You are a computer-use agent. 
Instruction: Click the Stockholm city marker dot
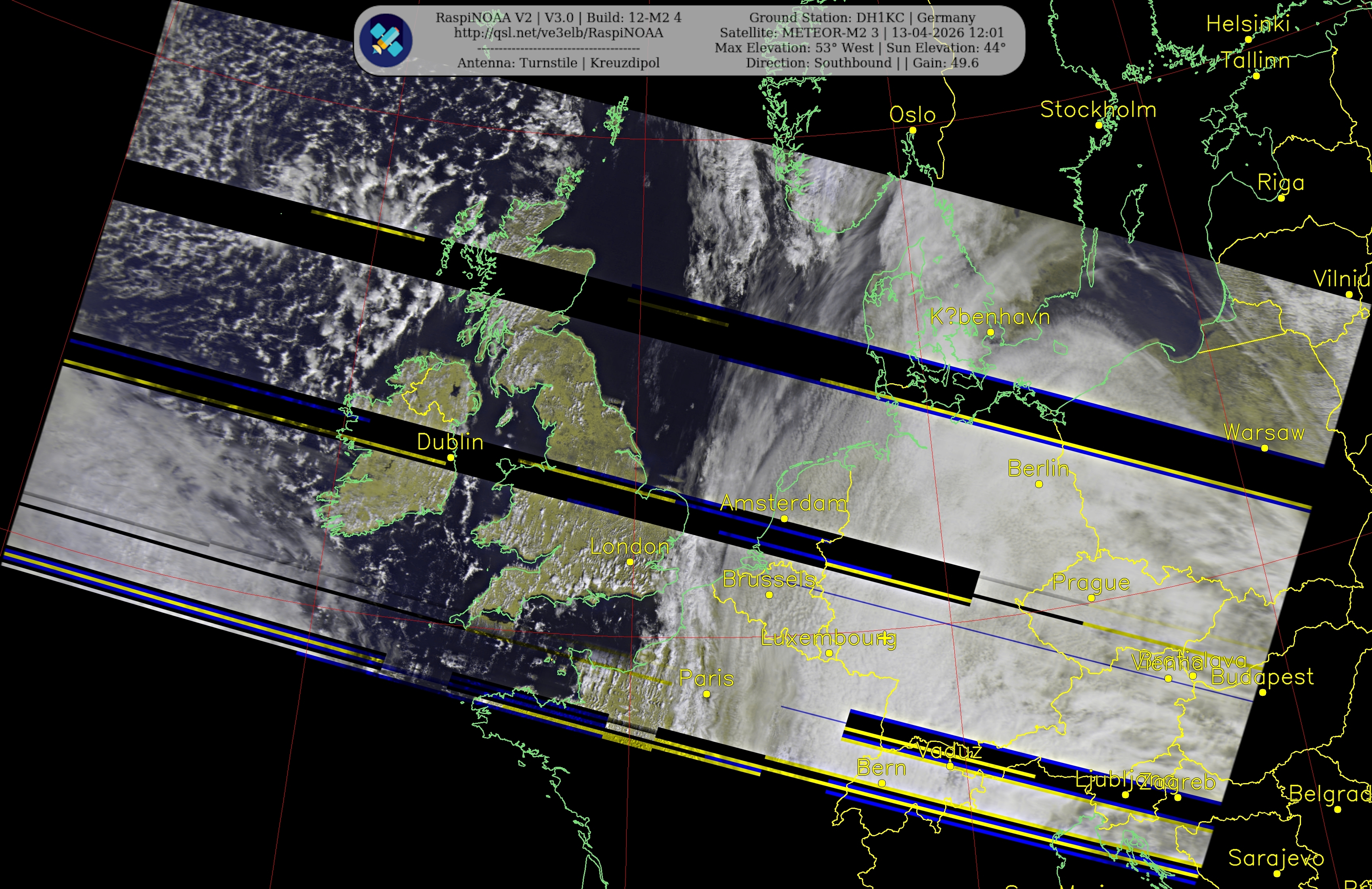pos(1099,125)
